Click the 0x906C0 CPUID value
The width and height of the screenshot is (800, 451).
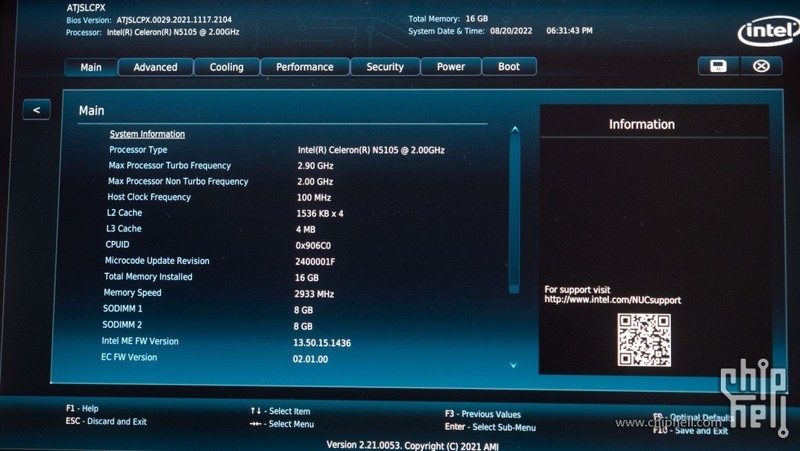[313, 245]
